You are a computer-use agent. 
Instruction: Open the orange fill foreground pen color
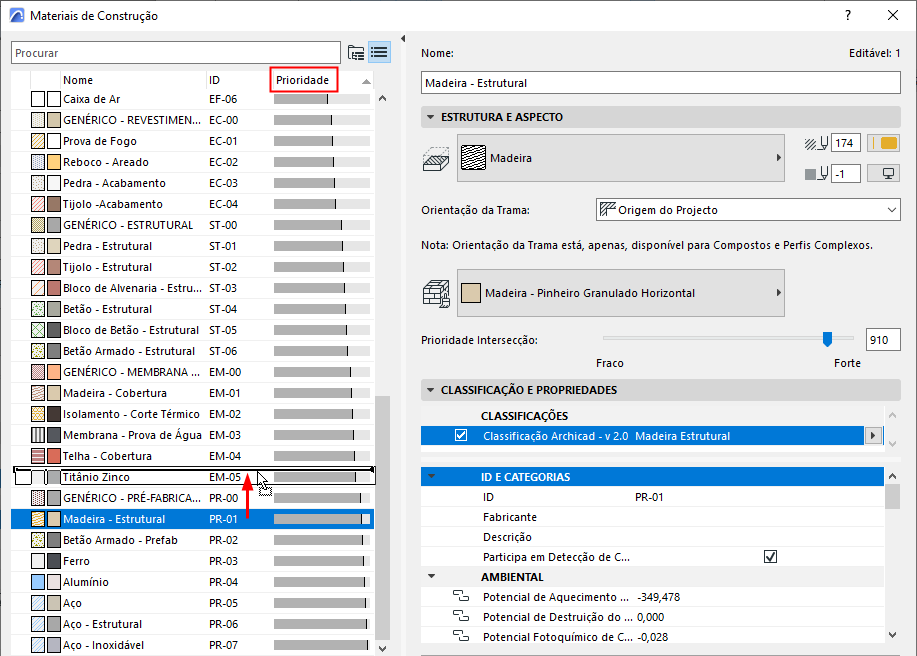coord(883,143)
